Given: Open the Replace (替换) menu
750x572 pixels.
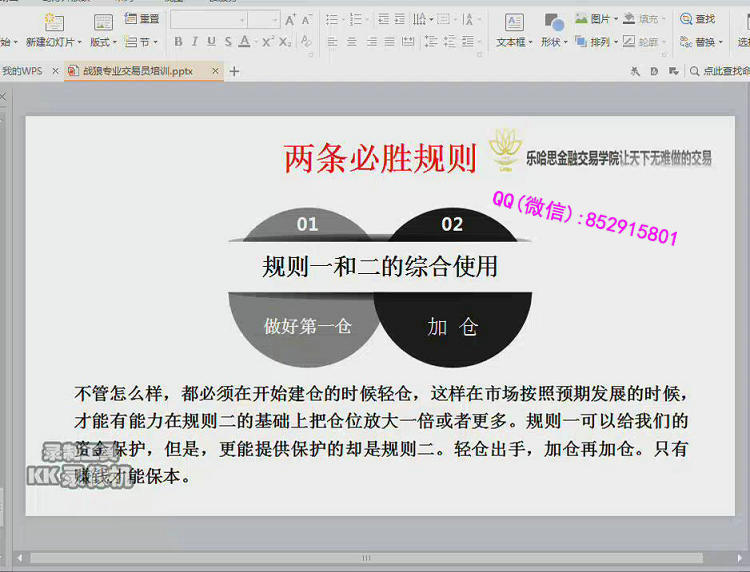Looking at the screenshot, I should (704, 42).
